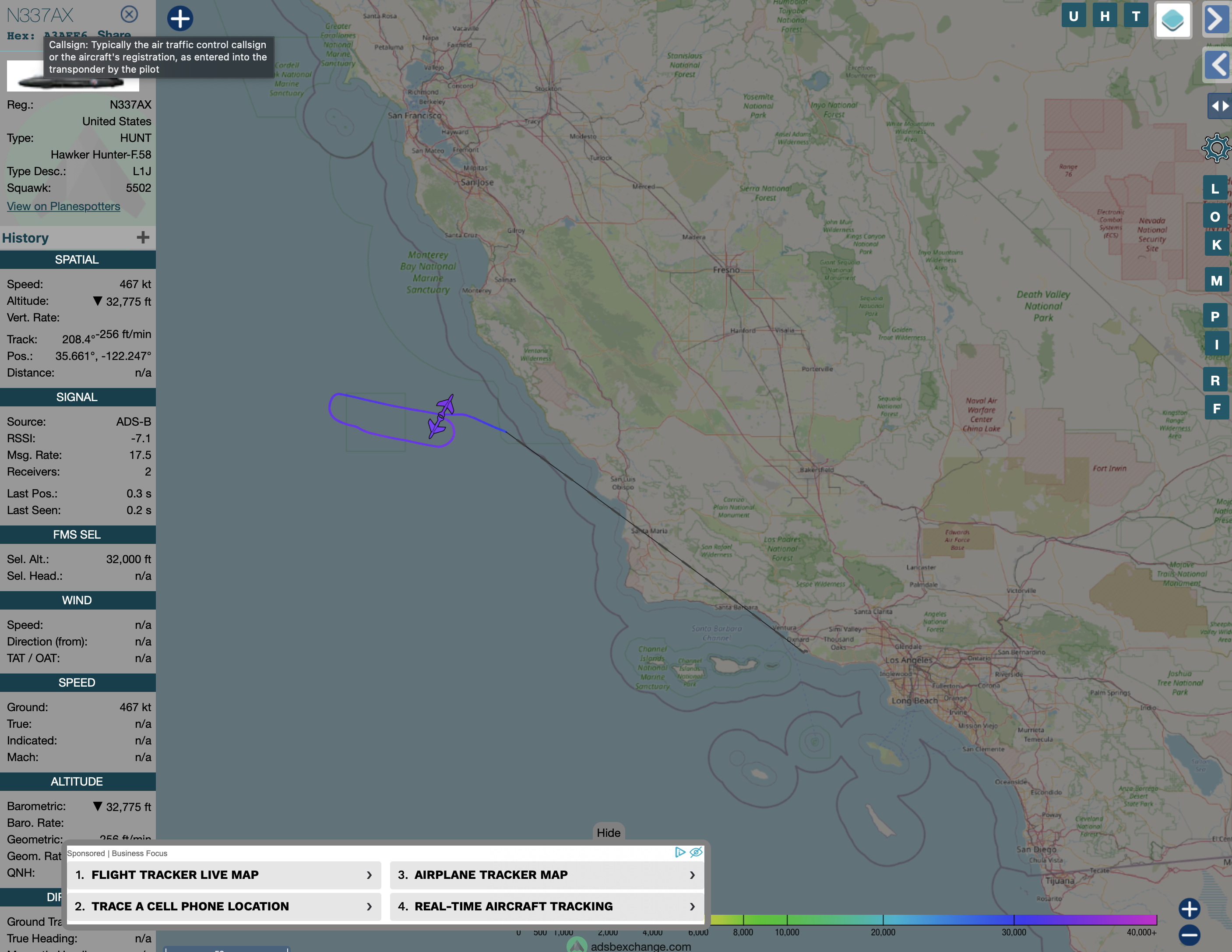Click the position coordinates 35.661°, -122.247°
Image resolution: width=1232 pixels, height=952 pixels.
tap(103, 356)
